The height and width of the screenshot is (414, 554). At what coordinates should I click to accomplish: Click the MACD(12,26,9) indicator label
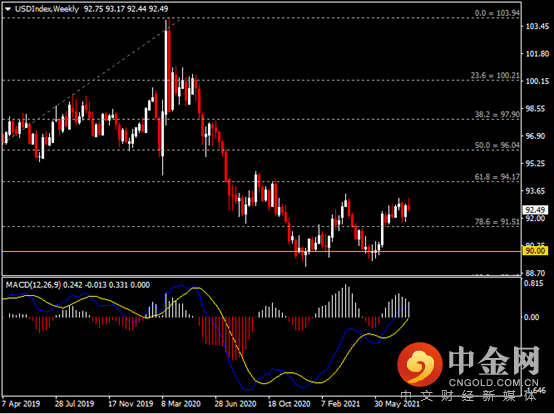pos(33,285)
